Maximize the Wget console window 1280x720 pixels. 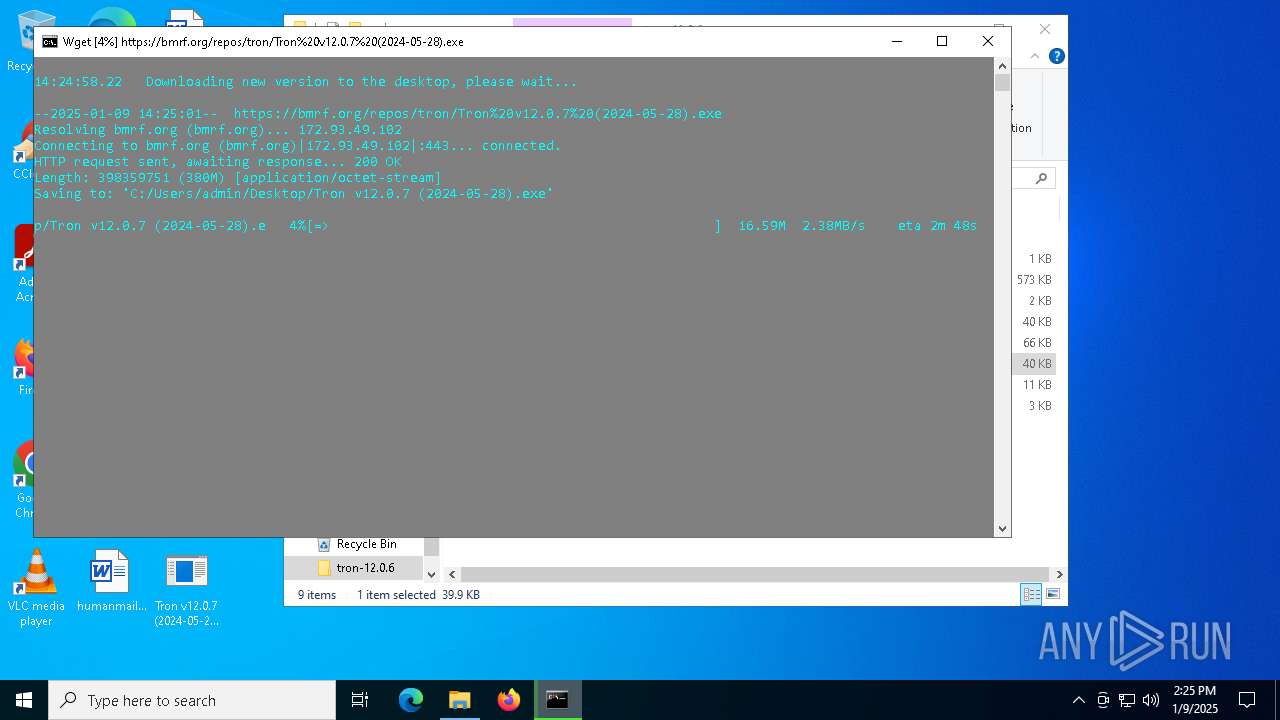point(942,41)
